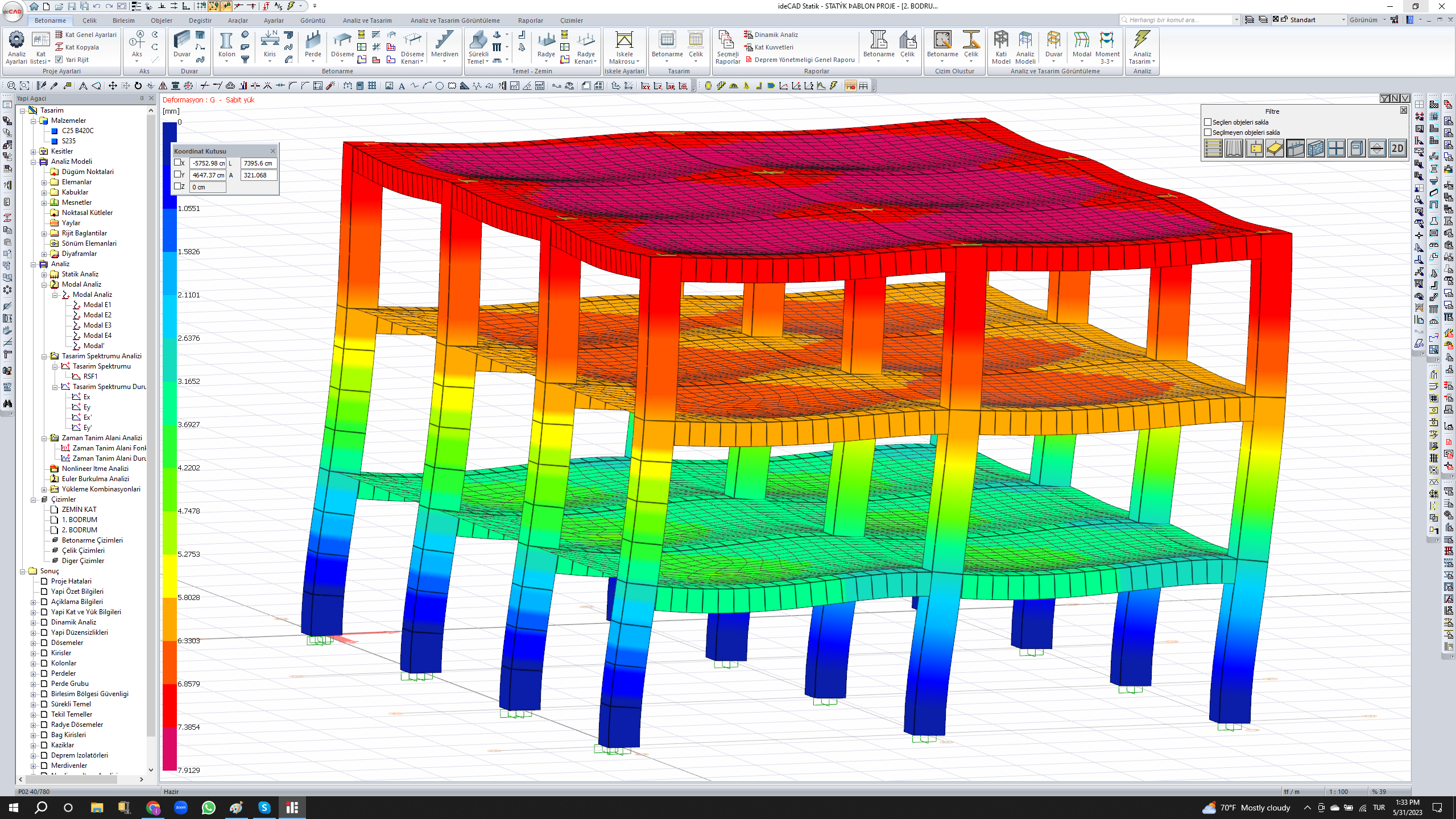Open the Kat Kuvvetleri report
This screenshot has width=1456, height=819.
click(x=768, y=47)
